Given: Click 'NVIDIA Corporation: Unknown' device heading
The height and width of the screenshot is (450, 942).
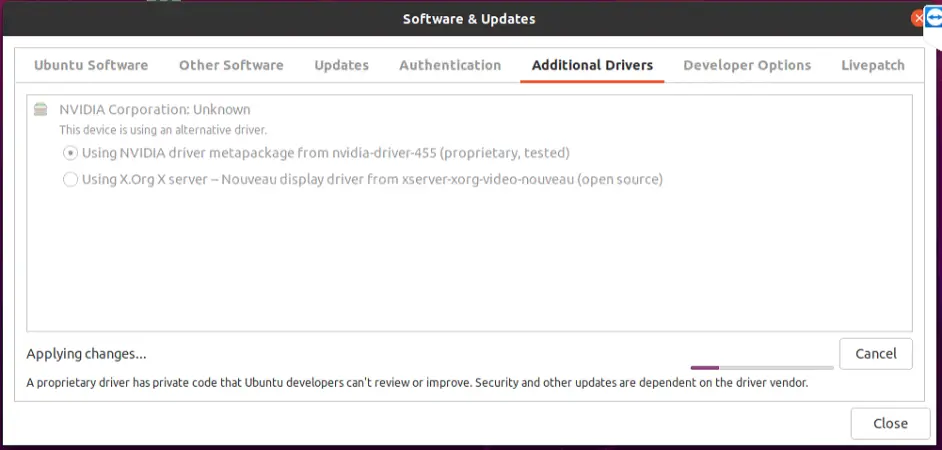Looking at the screenshot, I should [x=154, y=109].
